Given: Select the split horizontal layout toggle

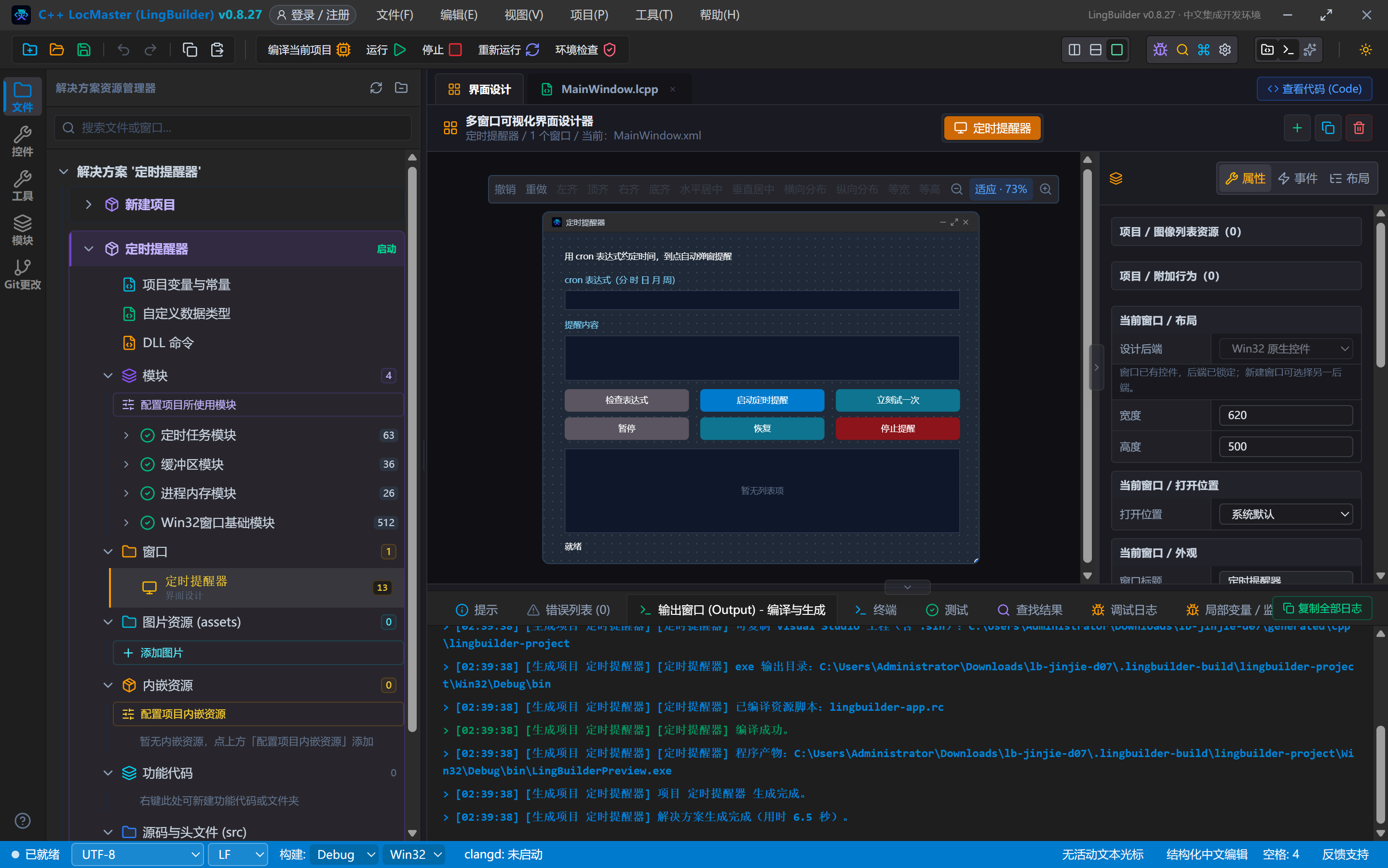Looking at the screenshot, I should tap(1096, 50).
